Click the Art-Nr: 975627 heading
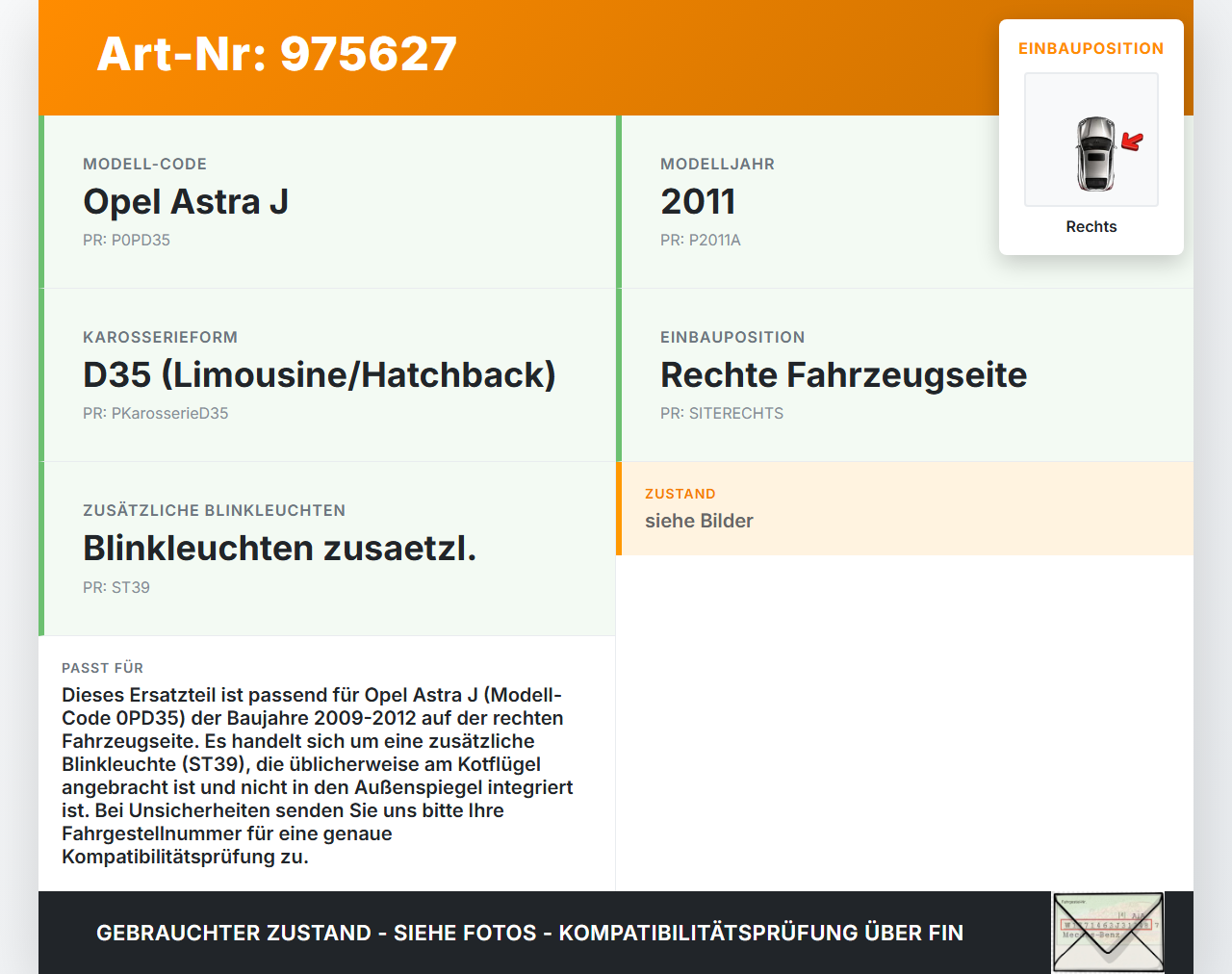 click(276, 55)
